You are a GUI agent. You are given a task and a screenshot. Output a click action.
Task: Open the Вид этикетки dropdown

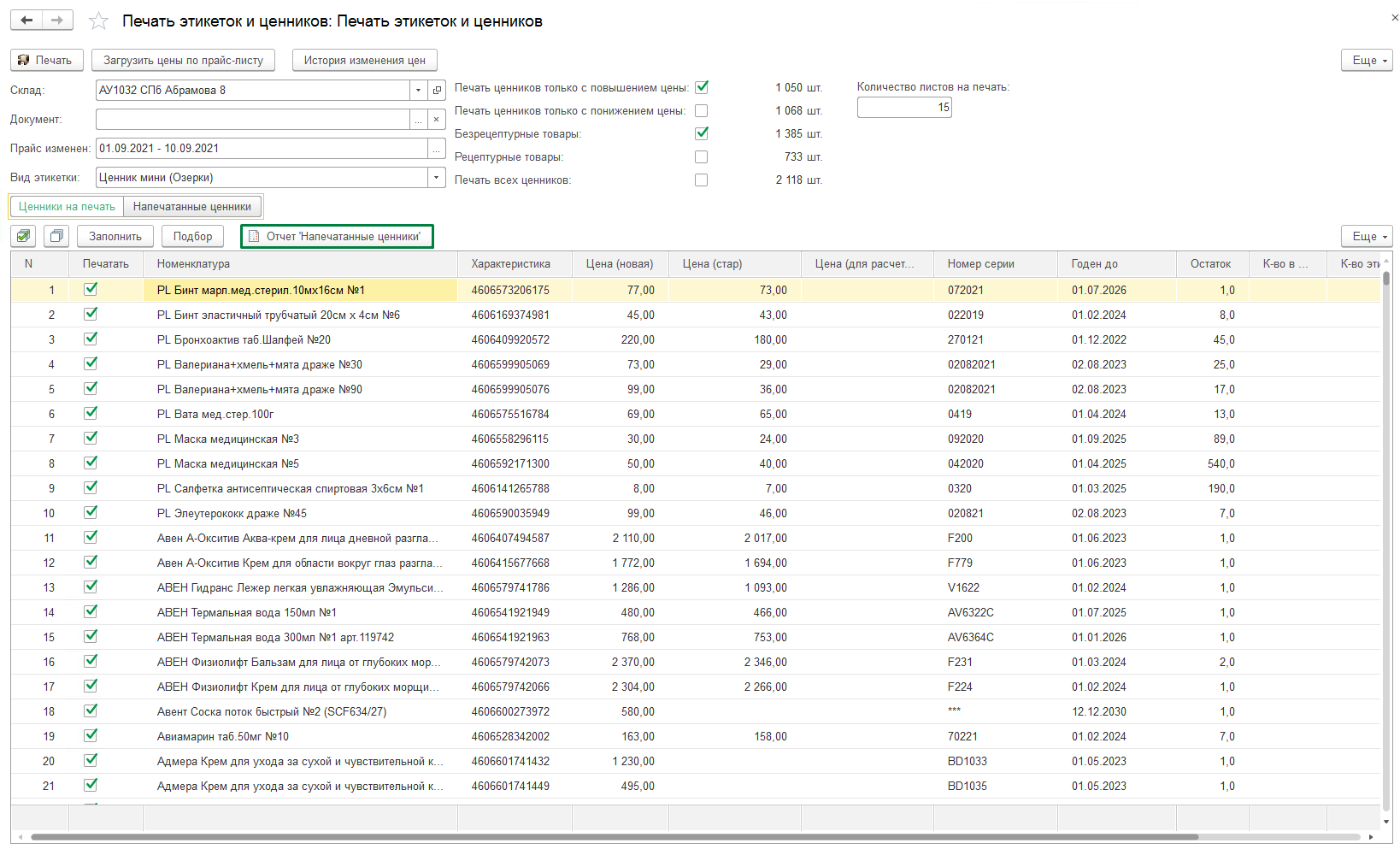437,178
